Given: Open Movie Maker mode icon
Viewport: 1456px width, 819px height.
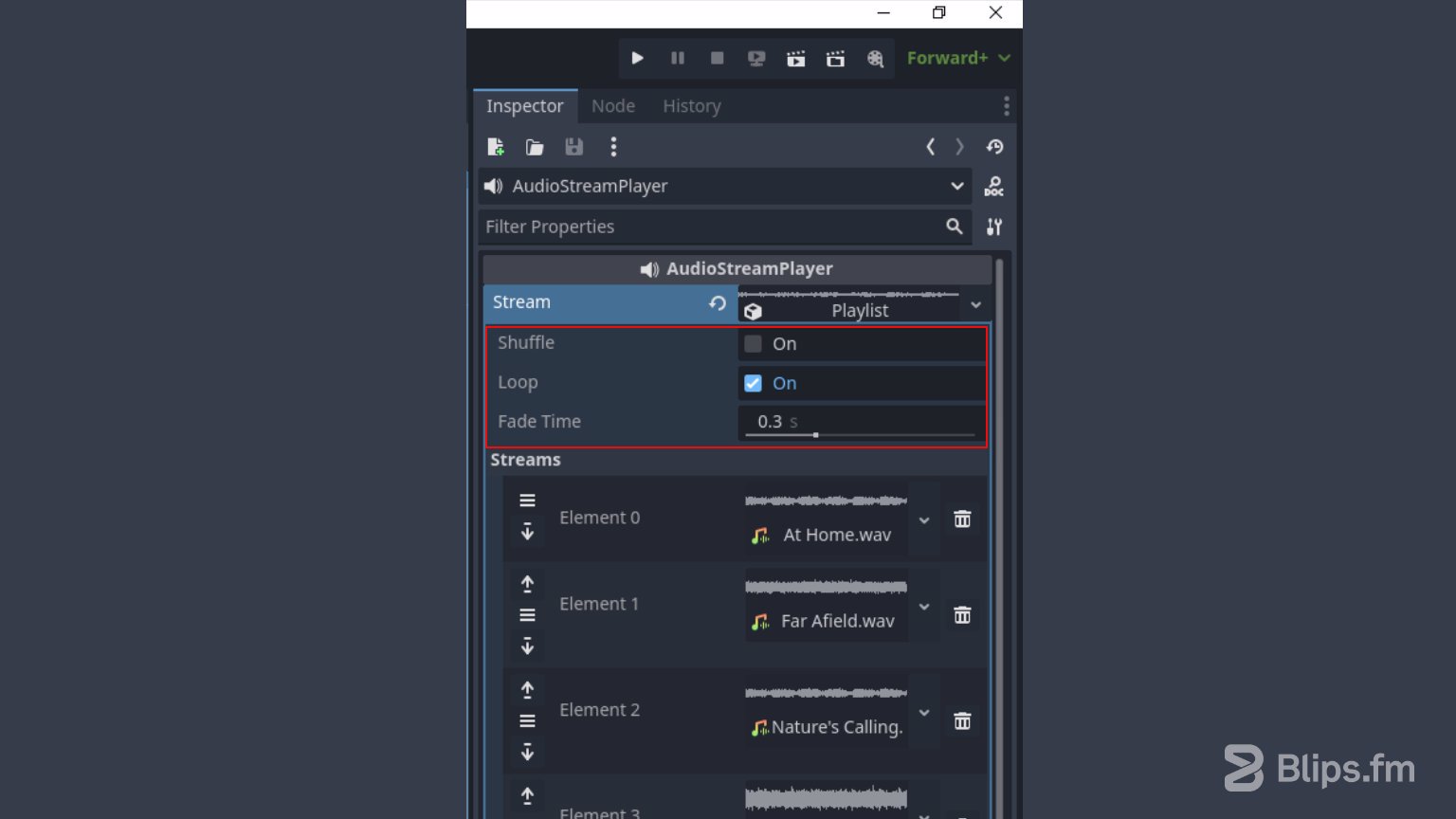Looking at the screenshot, I should [875, 59].
